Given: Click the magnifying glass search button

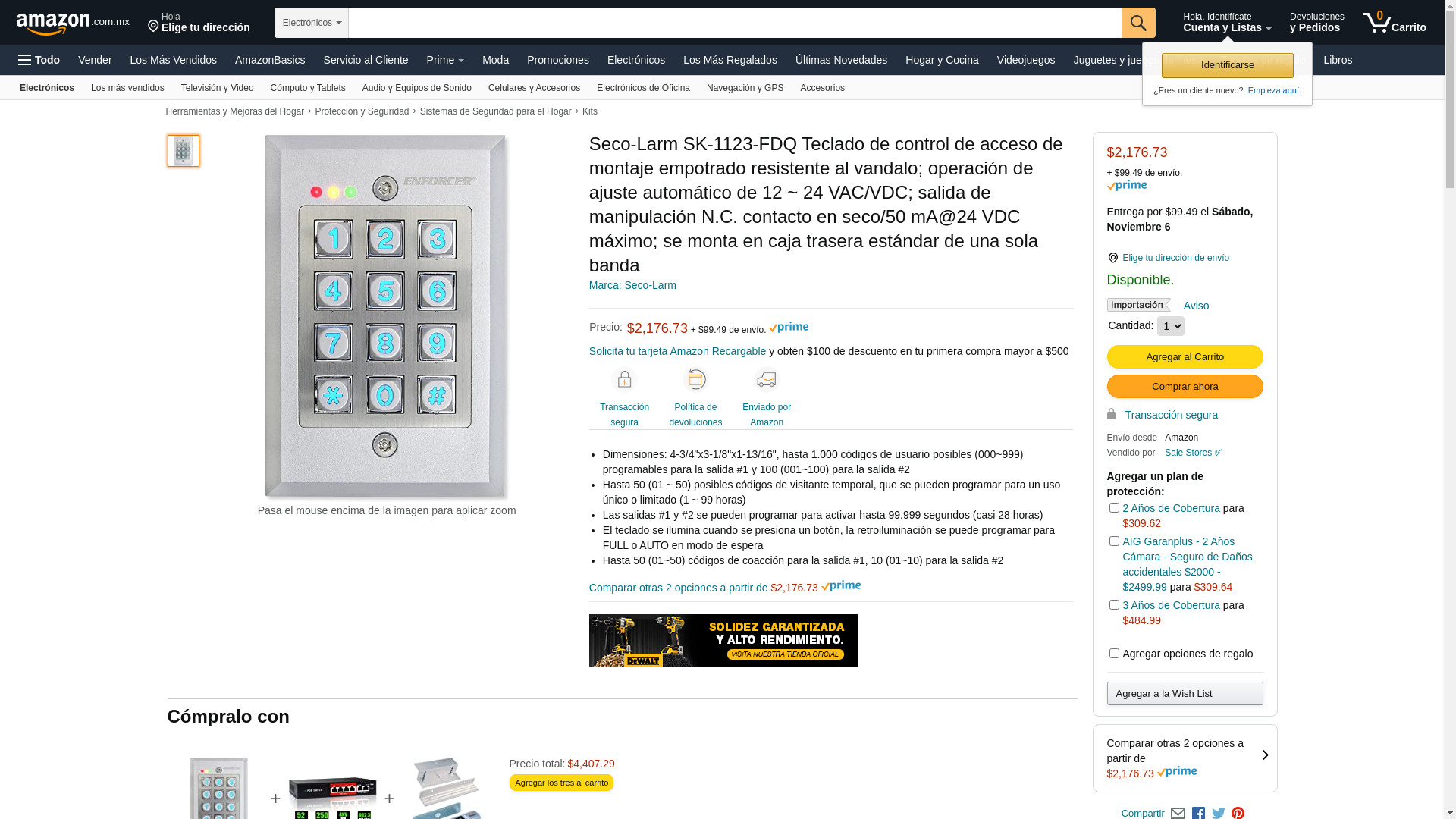Looking at the screenshot, I should click(1137, 23).
